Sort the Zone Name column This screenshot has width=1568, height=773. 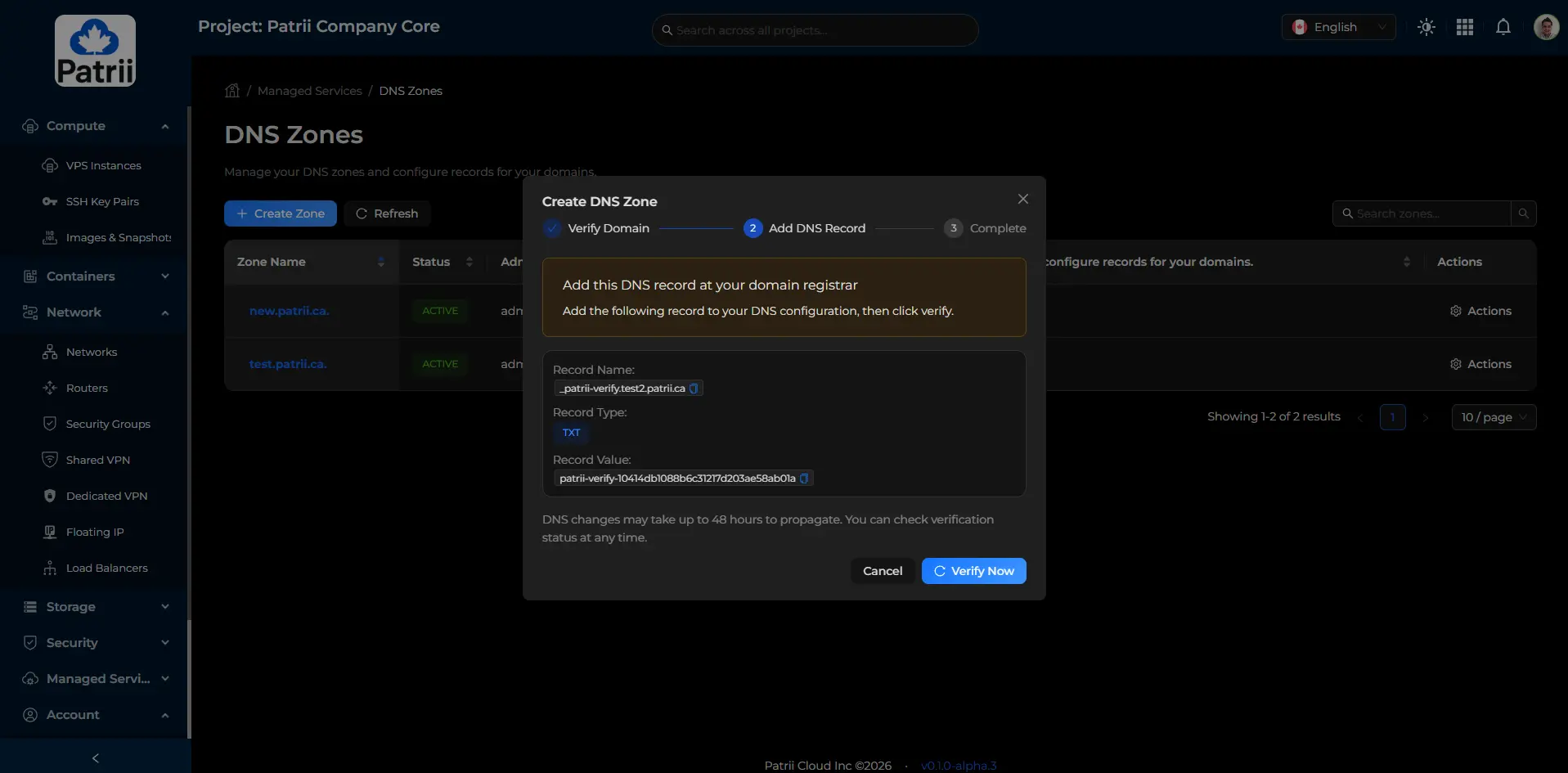tap(380, 262)
